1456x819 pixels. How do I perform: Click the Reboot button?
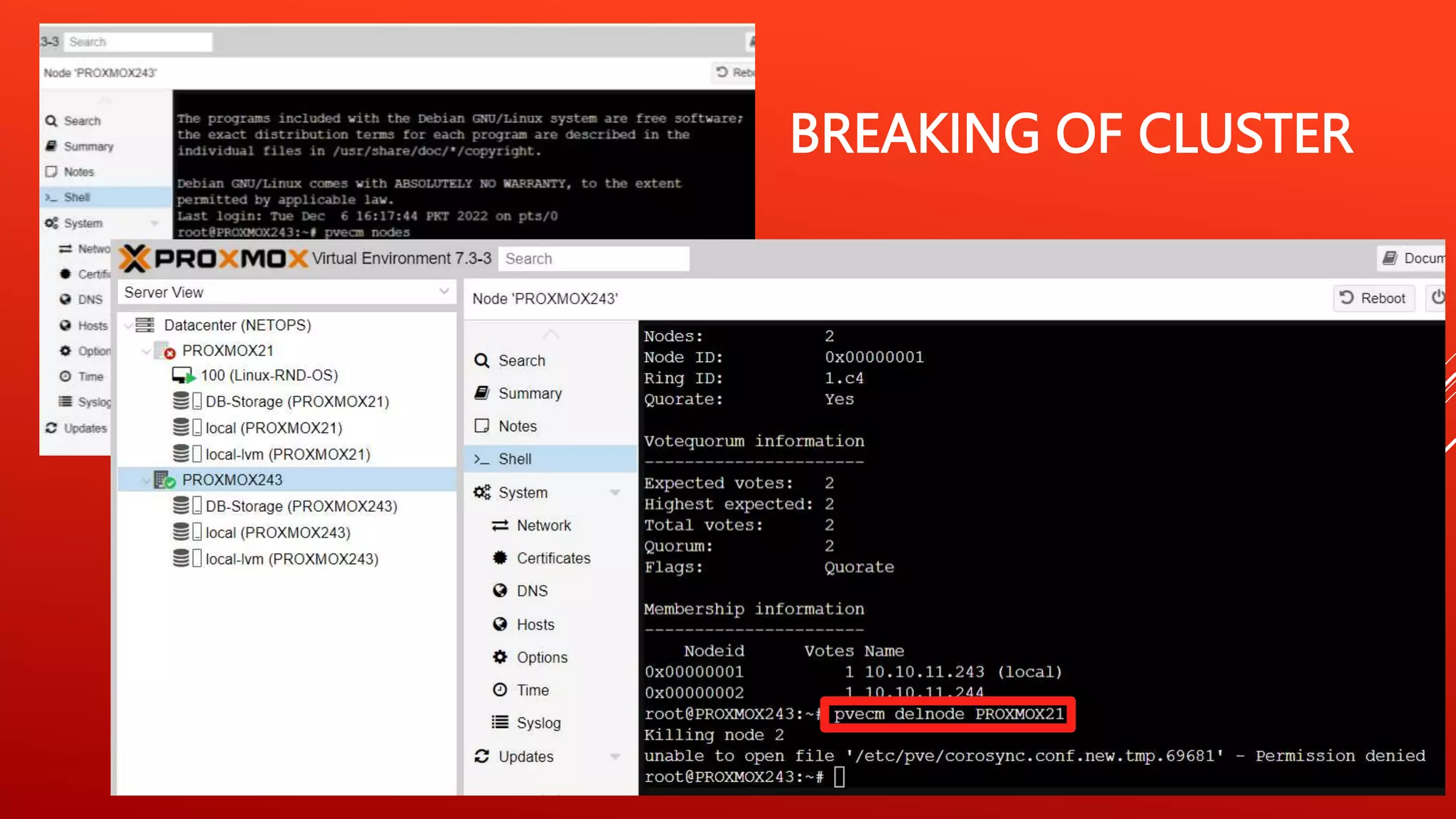pos(1374,298)
